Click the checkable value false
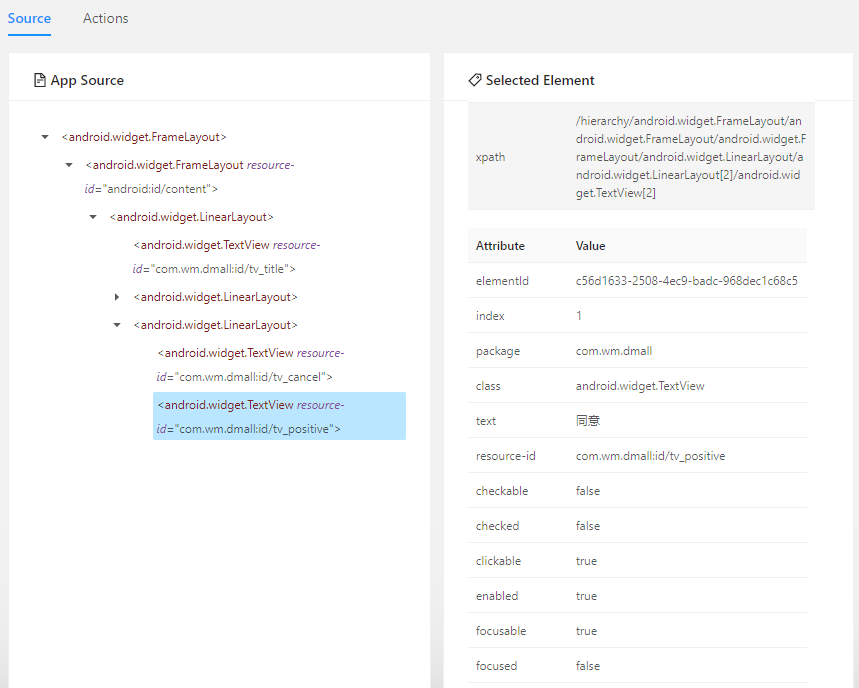Image resolution: width=859 pixels, height=688 pixels. click(x=588, y=491)
